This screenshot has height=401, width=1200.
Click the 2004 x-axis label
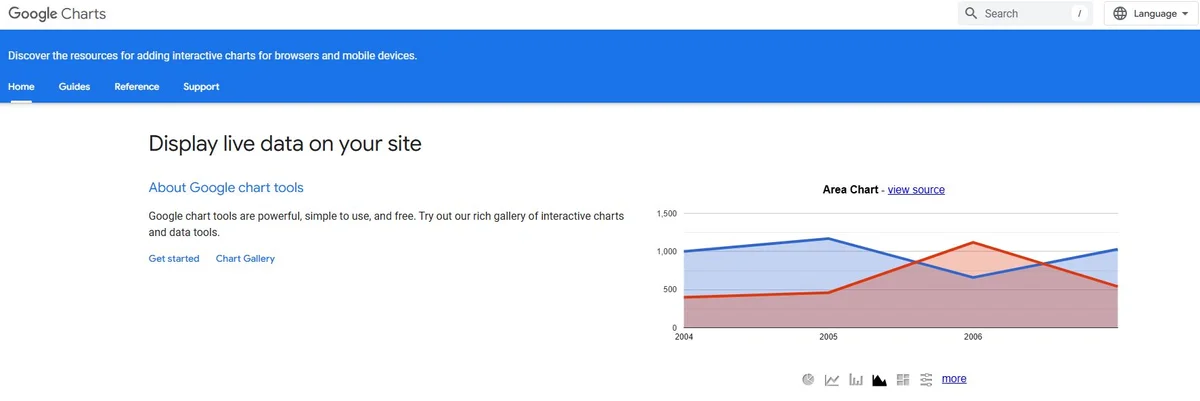point(684,338)
